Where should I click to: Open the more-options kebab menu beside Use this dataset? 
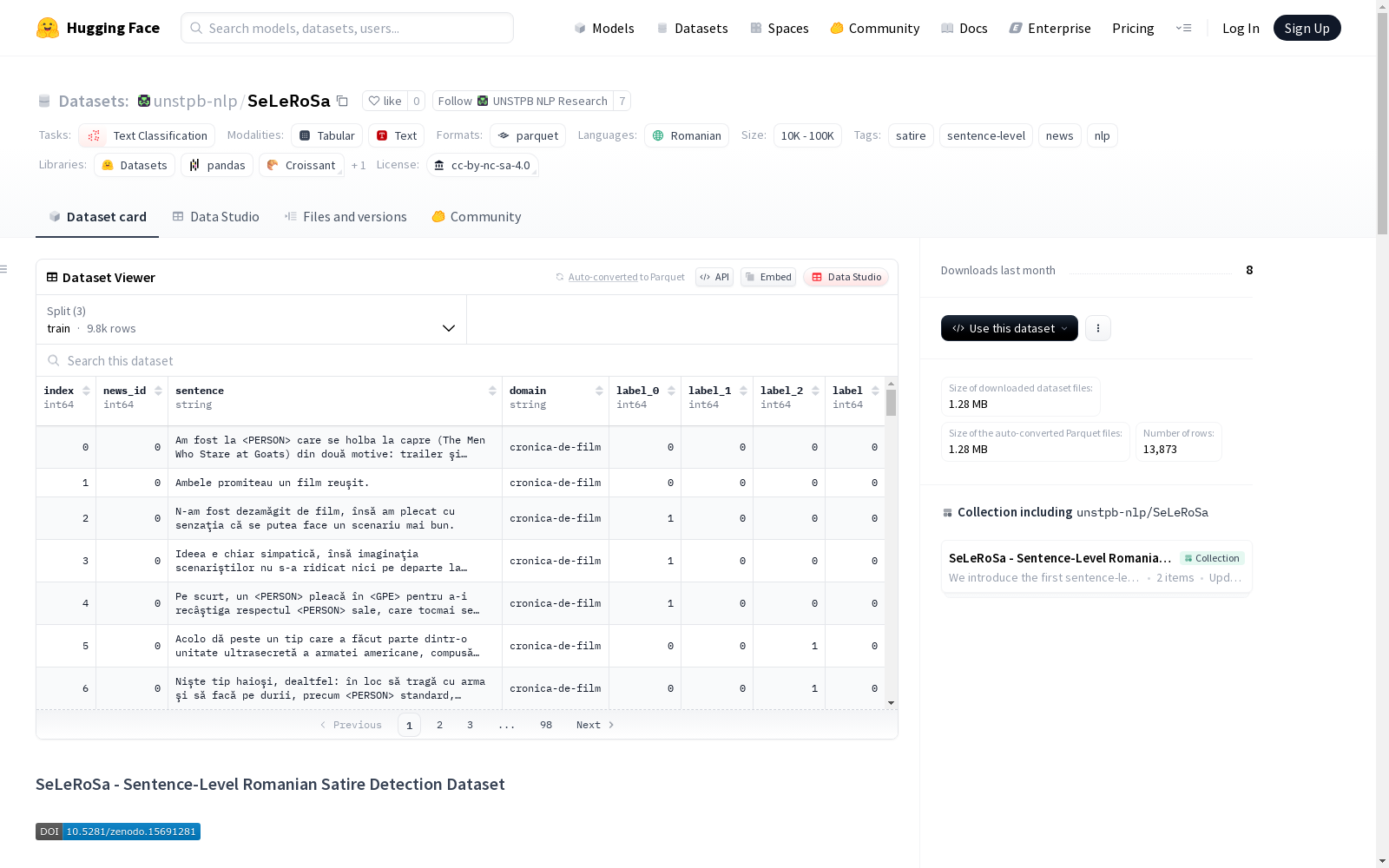[1098, 328]
